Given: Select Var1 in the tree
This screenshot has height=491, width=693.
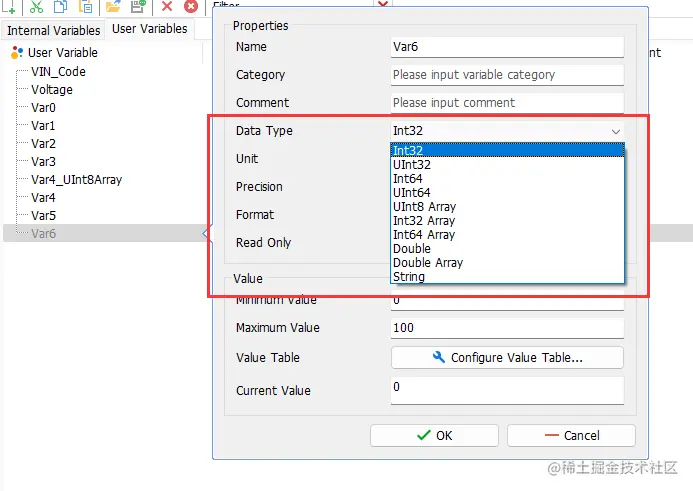Looking at the screenshot, I should [43, 126].
